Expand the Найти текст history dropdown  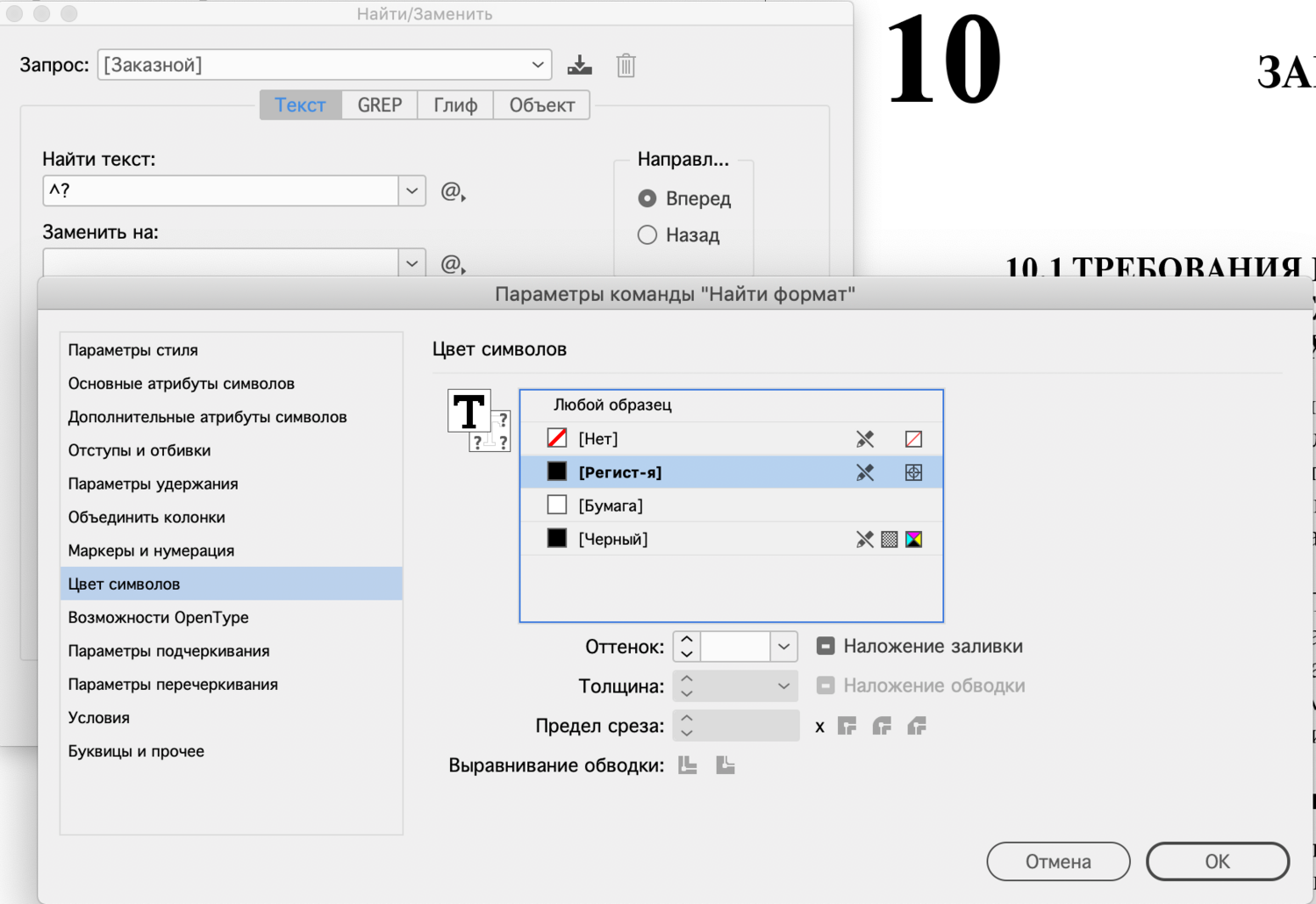412,191
